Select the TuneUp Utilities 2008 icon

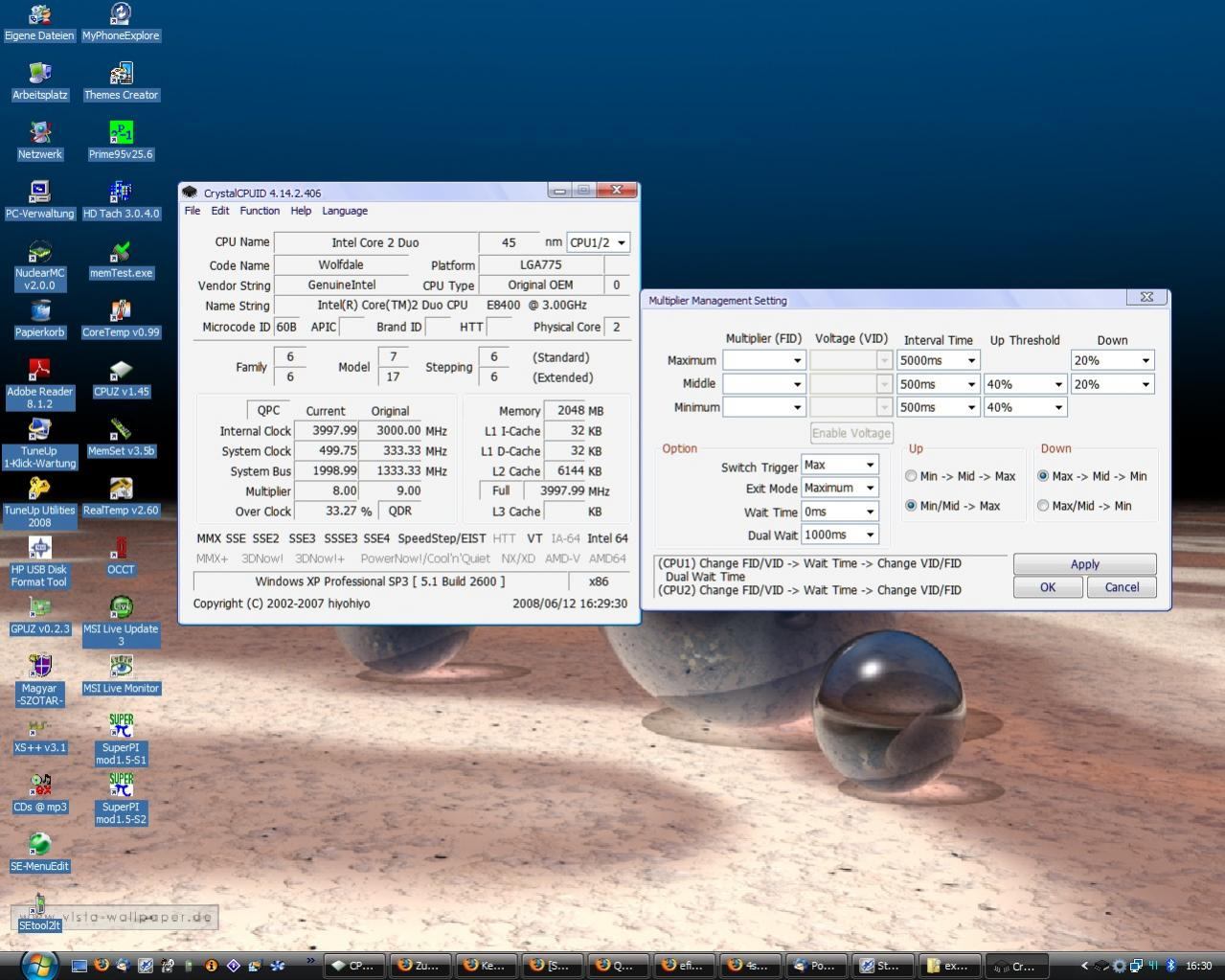[x=39, y=504]
